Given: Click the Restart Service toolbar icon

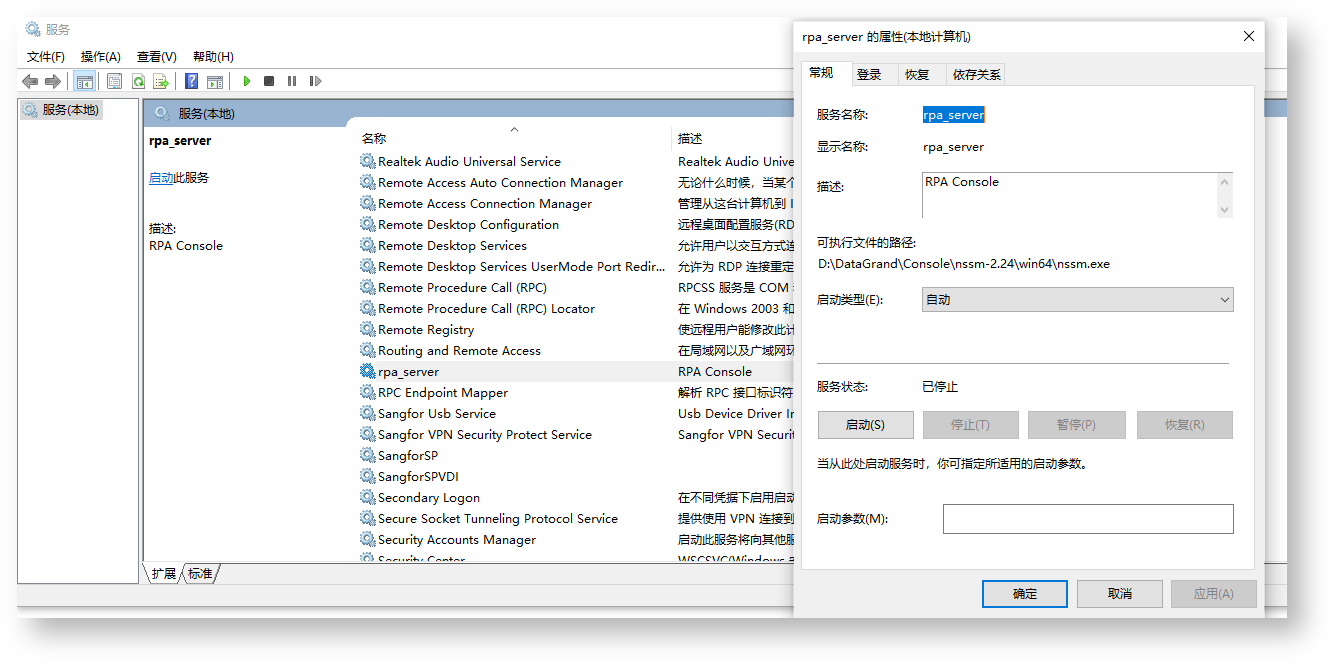Looking at the screenshot, I should pos(315,81).
